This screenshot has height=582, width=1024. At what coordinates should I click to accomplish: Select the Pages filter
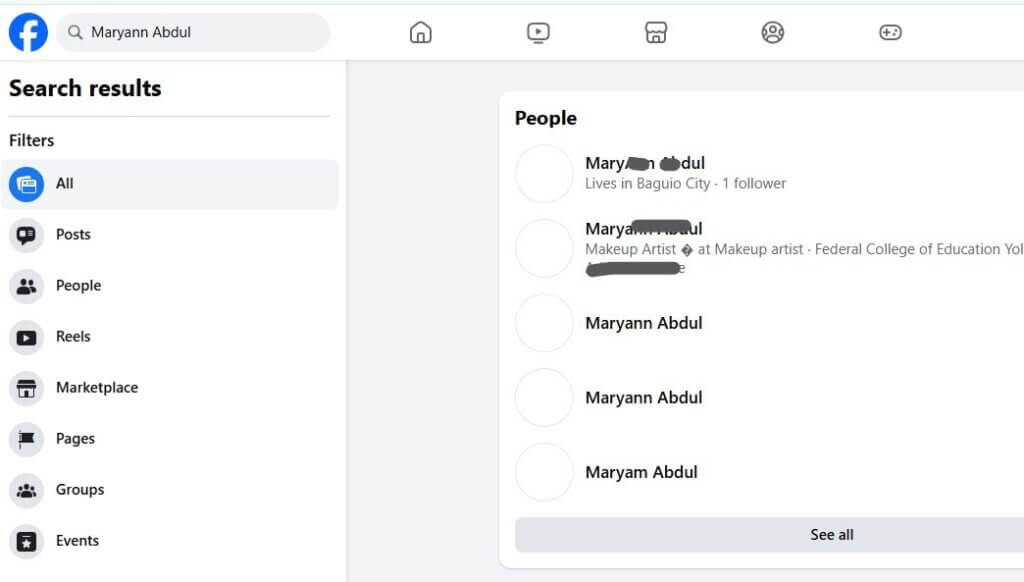coord(75,439)
